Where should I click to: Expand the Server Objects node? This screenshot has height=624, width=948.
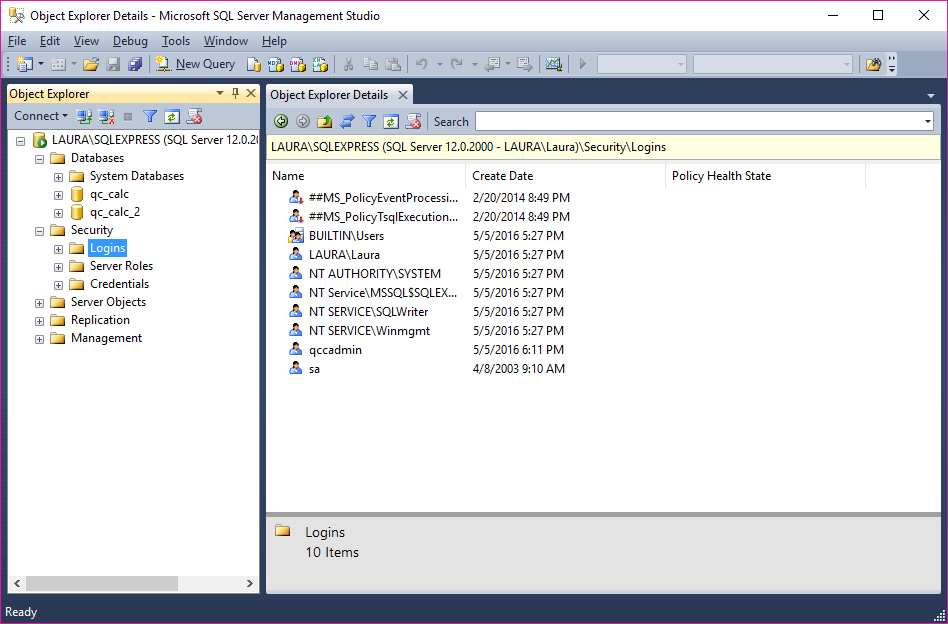pyautogui.click(x=40, y=302)
